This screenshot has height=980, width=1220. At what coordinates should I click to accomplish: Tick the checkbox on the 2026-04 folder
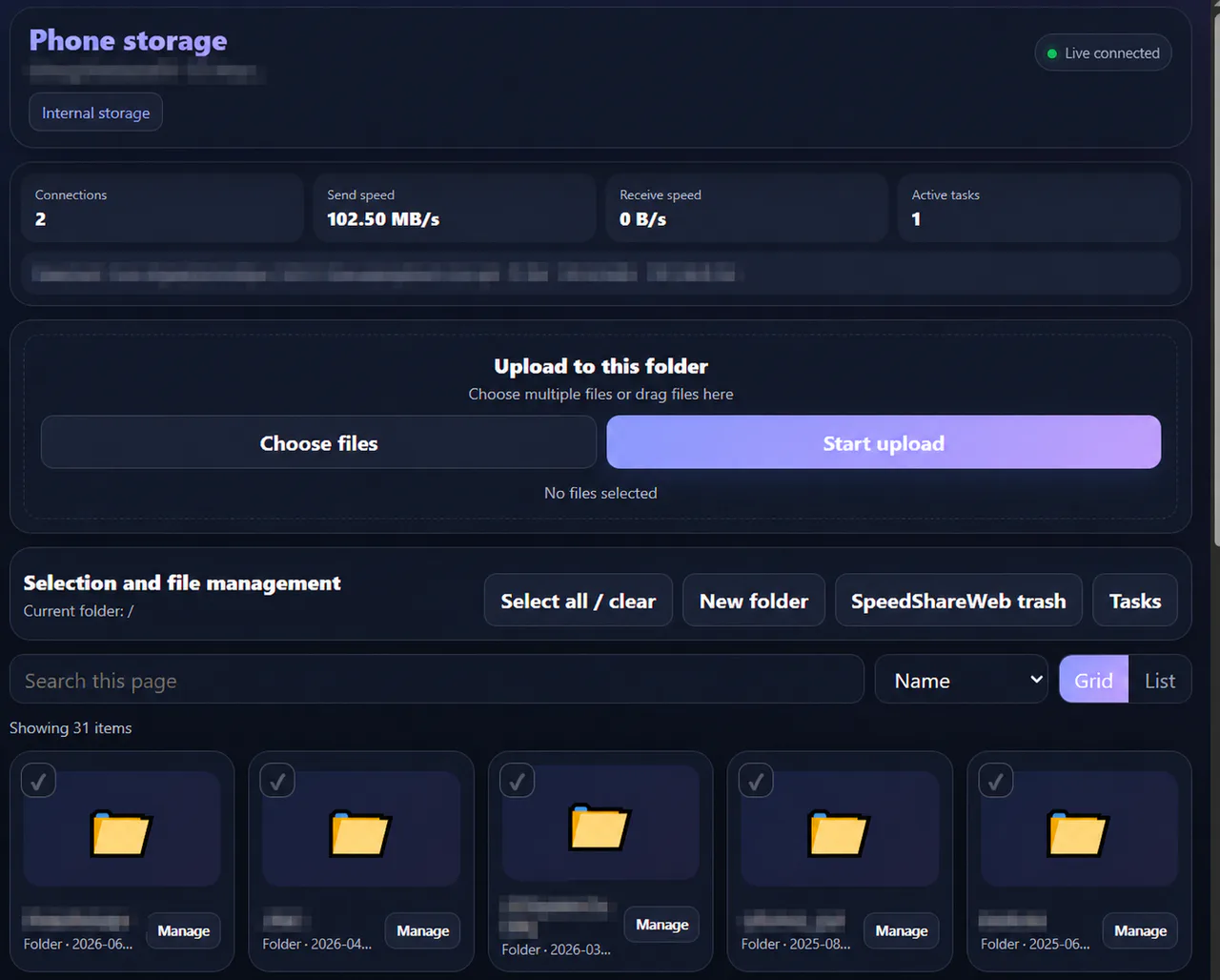tap(277, 781)
